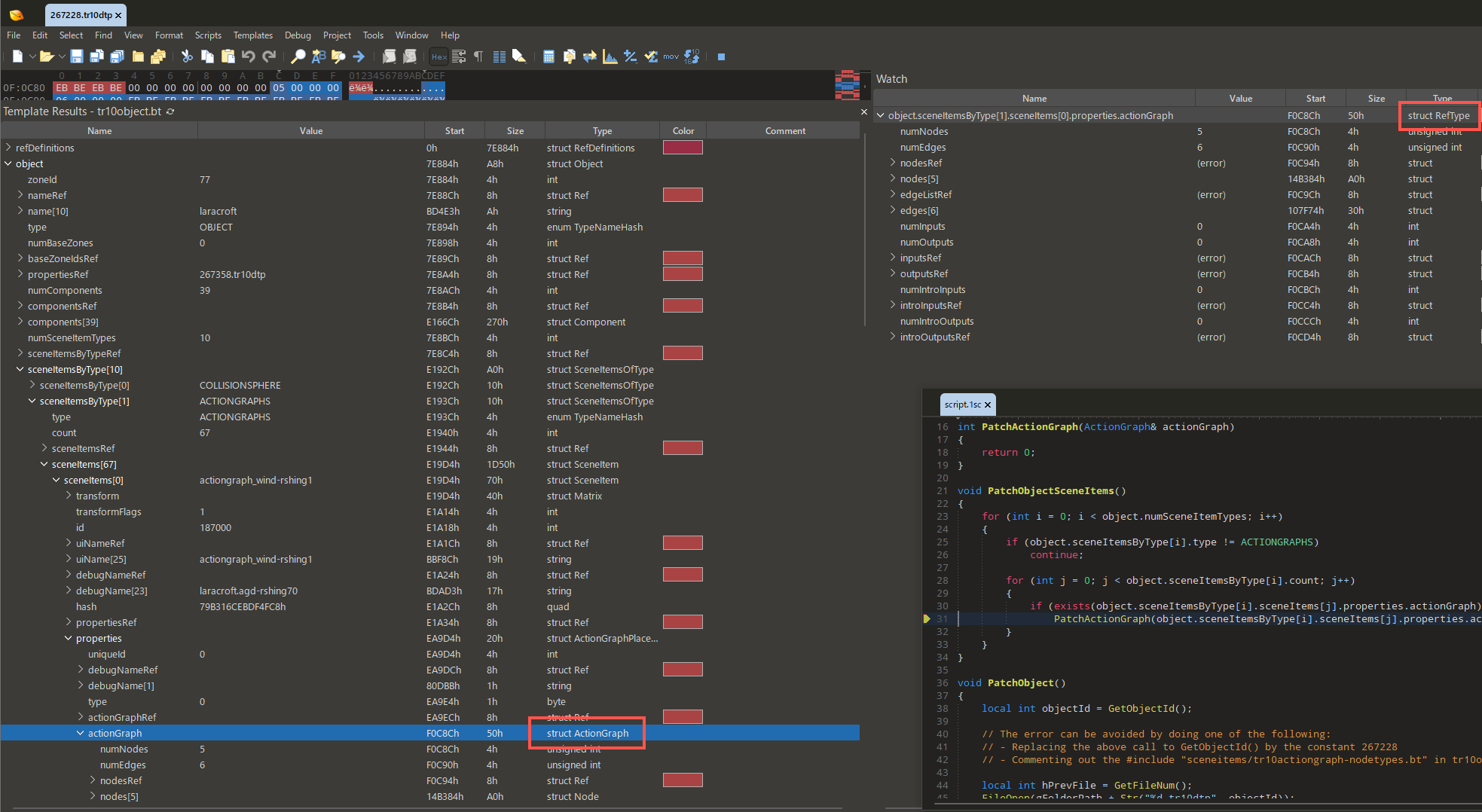Viewport: 1482px width, 812px height.
Task: Click the Save file toolbar icon
Action: [77, 56]
